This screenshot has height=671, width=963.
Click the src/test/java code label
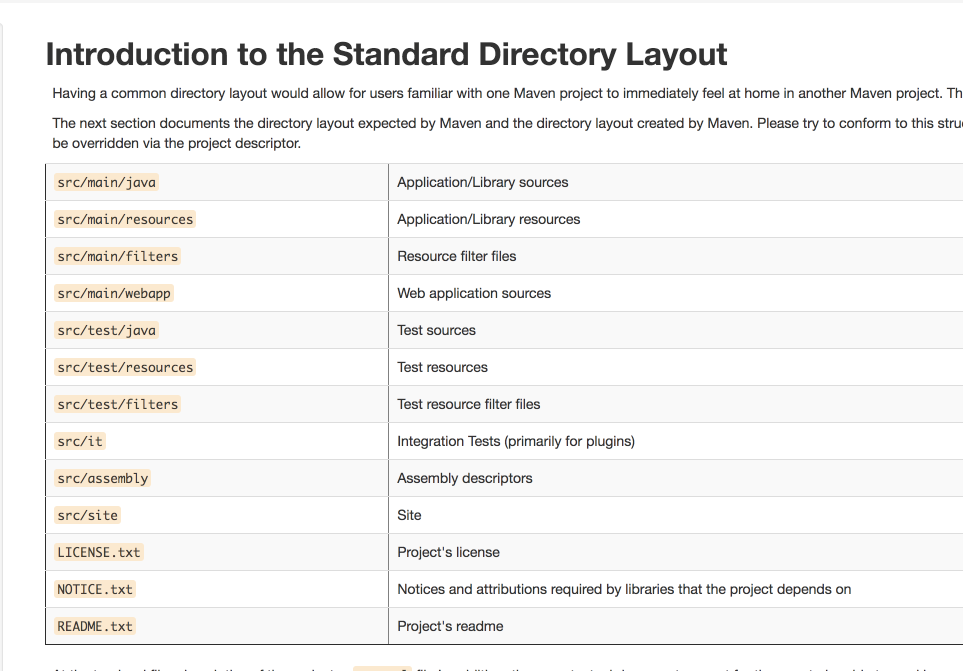(107, 330)
